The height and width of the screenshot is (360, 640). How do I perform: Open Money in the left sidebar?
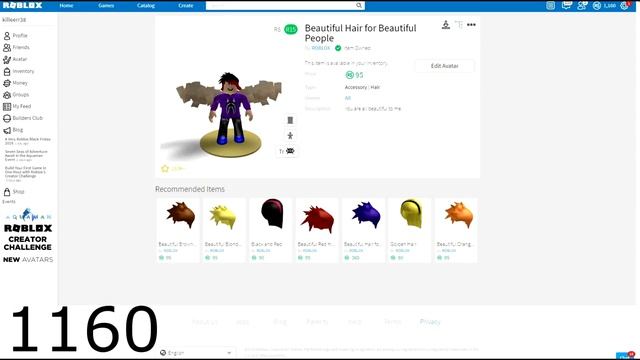16,83
